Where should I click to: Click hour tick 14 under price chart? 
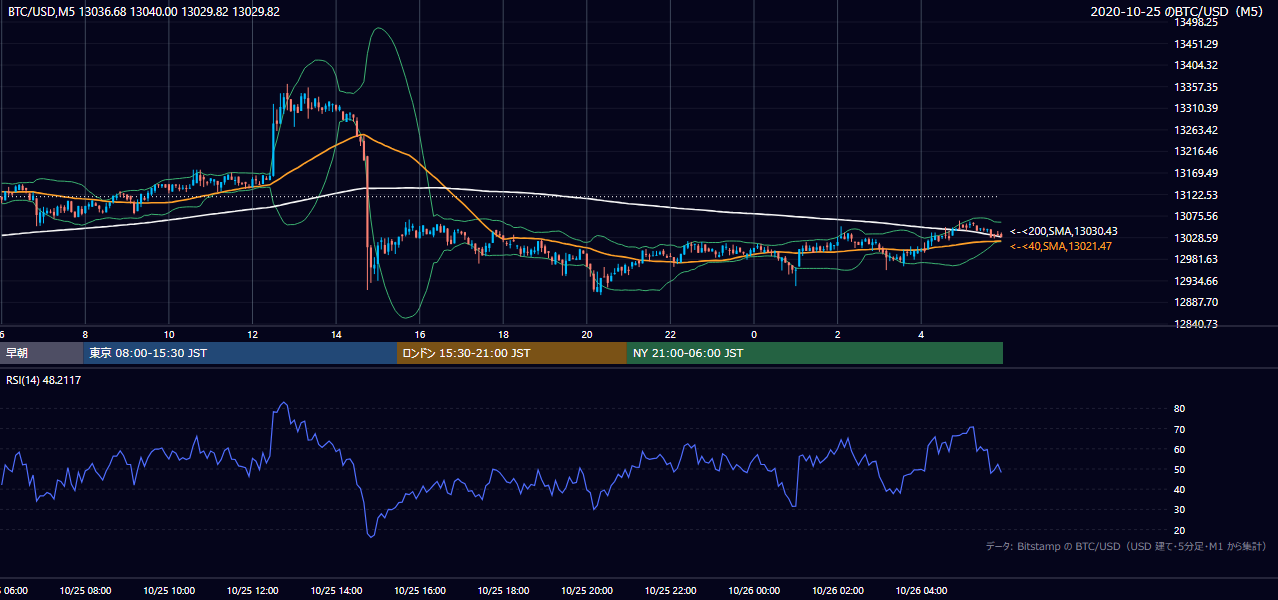(336, 334)
